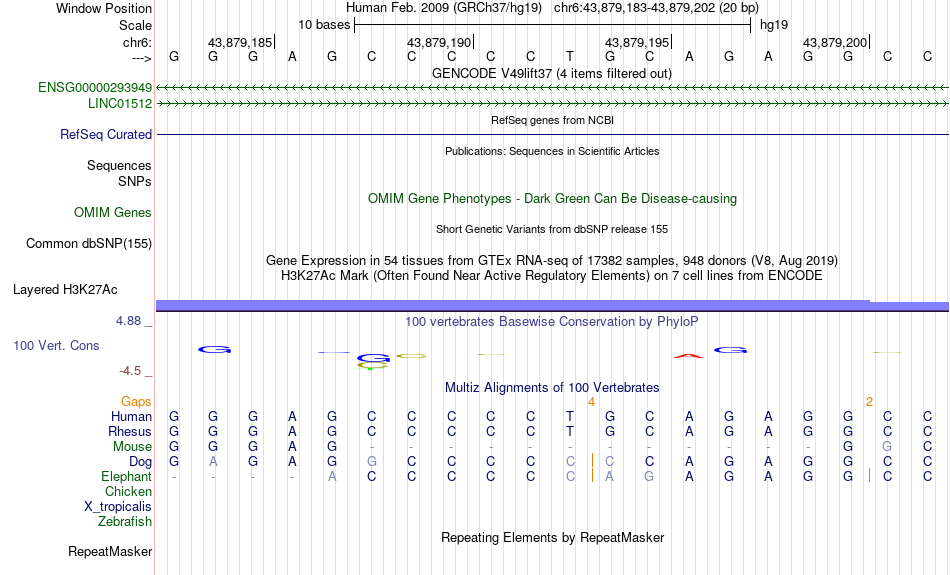Click the chr6: base position label
The height and width of the screenshot is (575, 950).
click(138, 42)
